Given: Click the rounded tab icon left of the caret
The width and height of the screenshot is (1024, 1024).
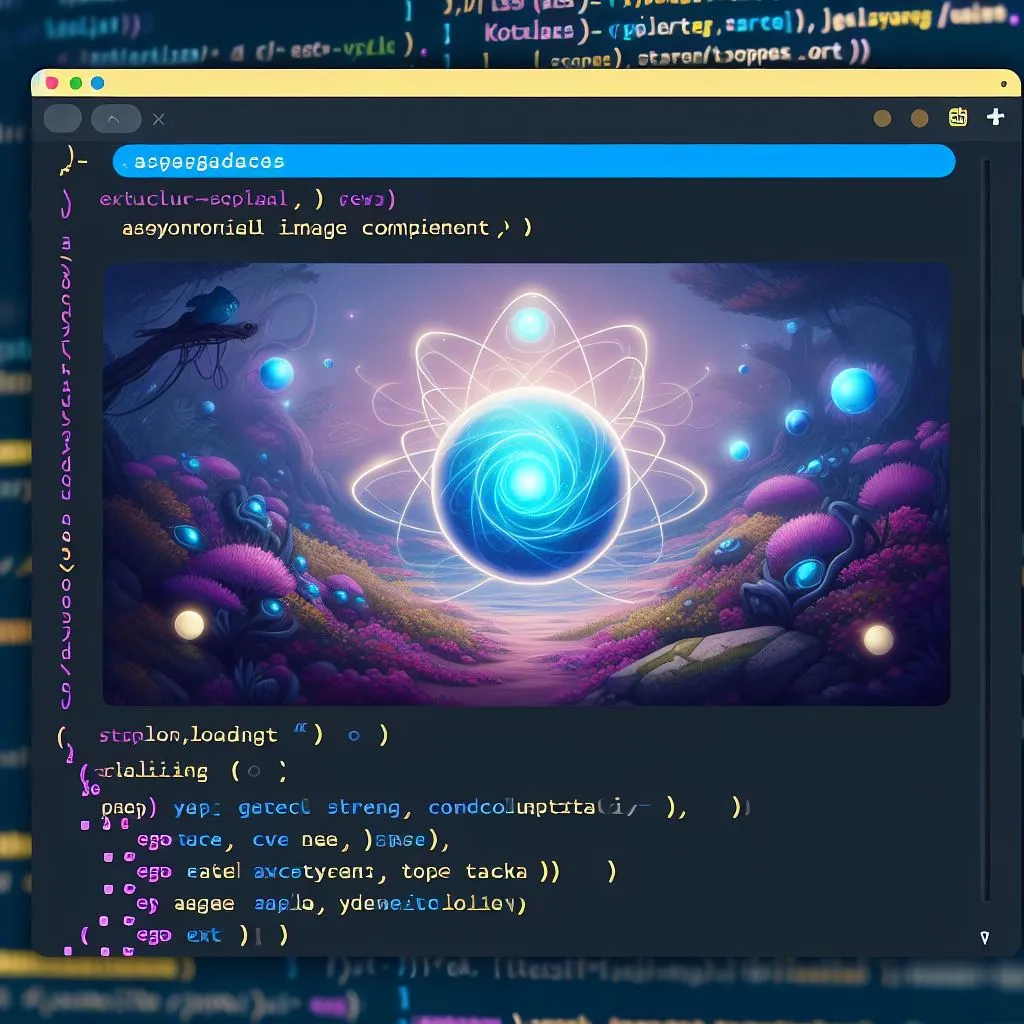Looking at the screenshot, I should (62, 118).
